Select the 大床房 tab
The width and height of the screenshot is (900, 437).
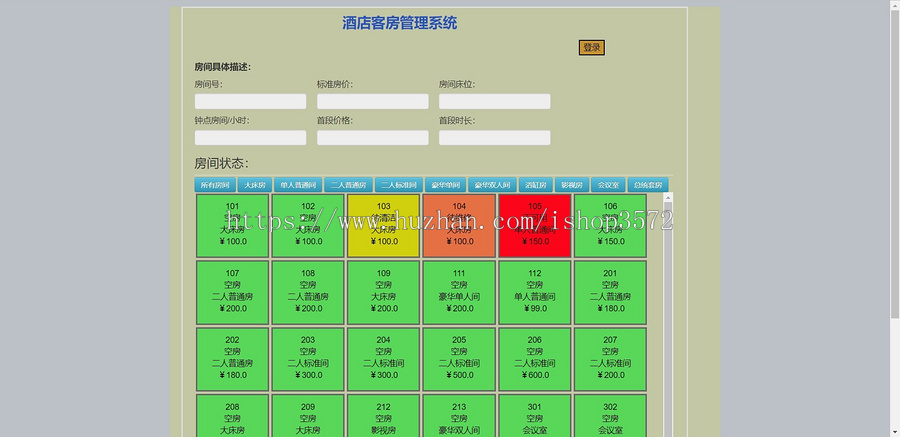(x=255, y=185)
